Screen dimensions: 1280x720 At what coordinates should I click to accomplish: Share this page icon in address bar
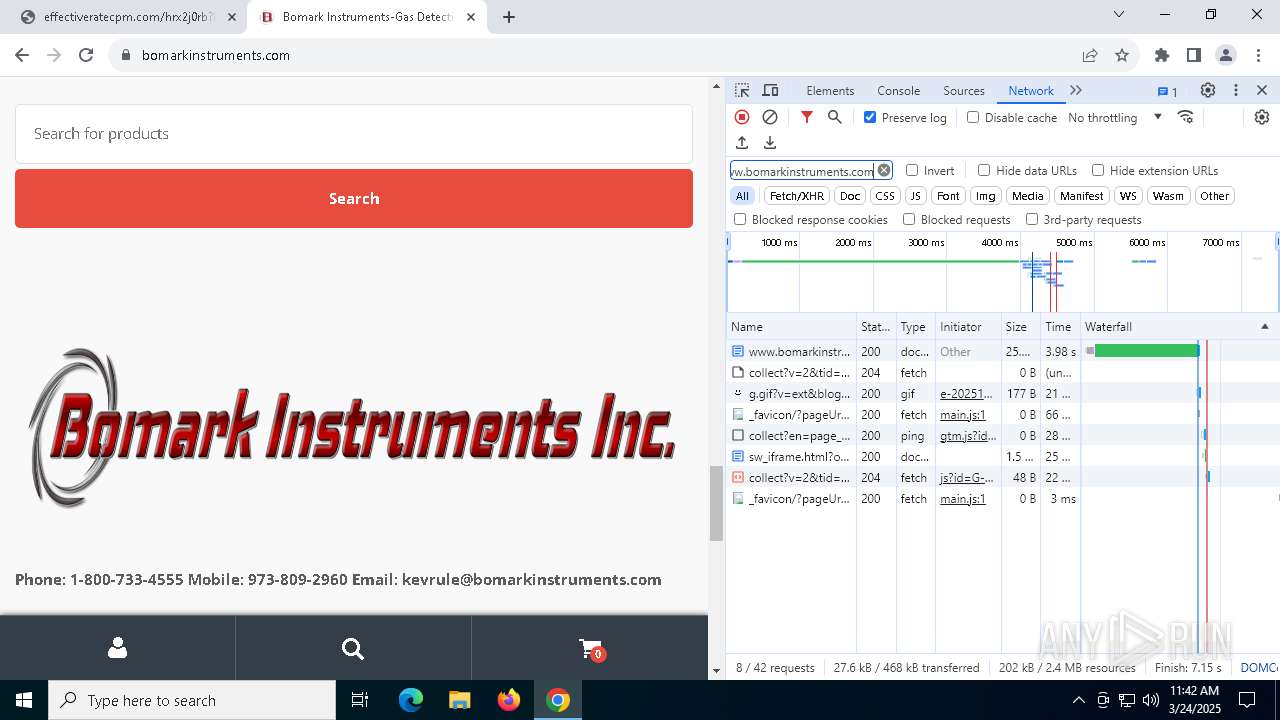click(1090, 55)
